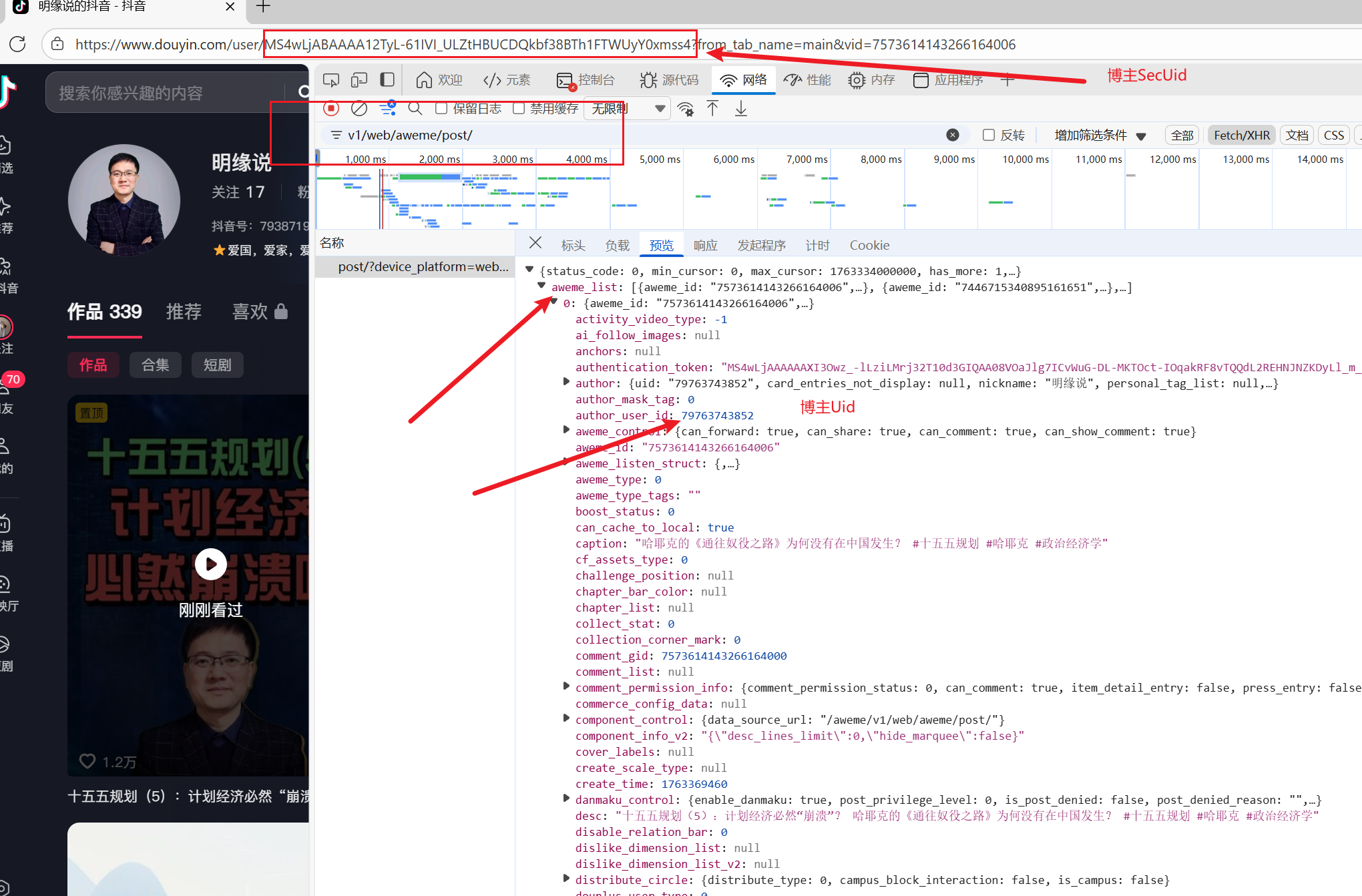Image resolution: width=1362 pixels, height=896 pixels.
Task: Select the 全部 request type filter
Action: 1182,135
